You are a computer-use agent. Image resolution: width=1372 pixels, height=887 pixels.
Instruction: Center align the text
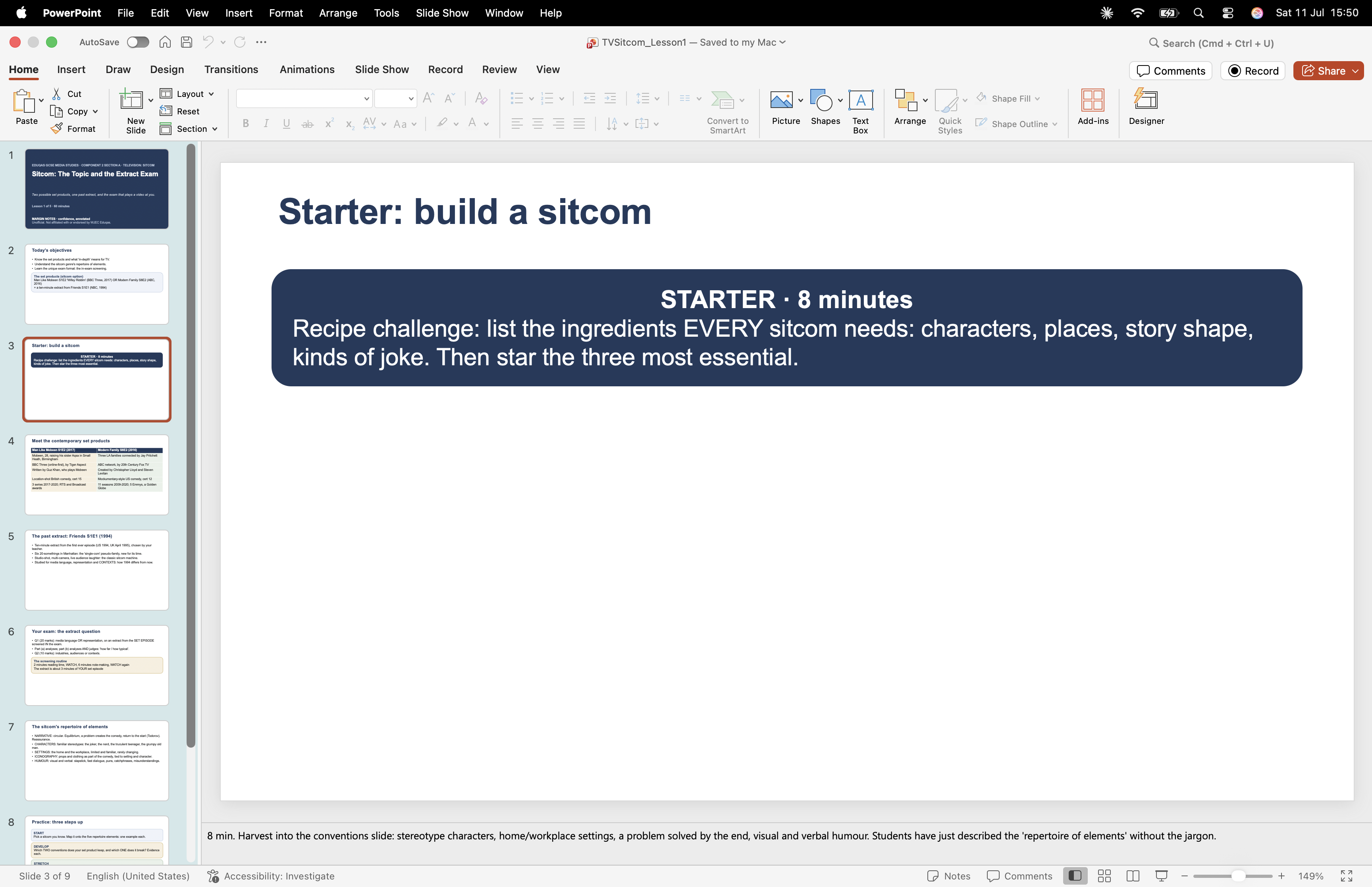point(538,124)
